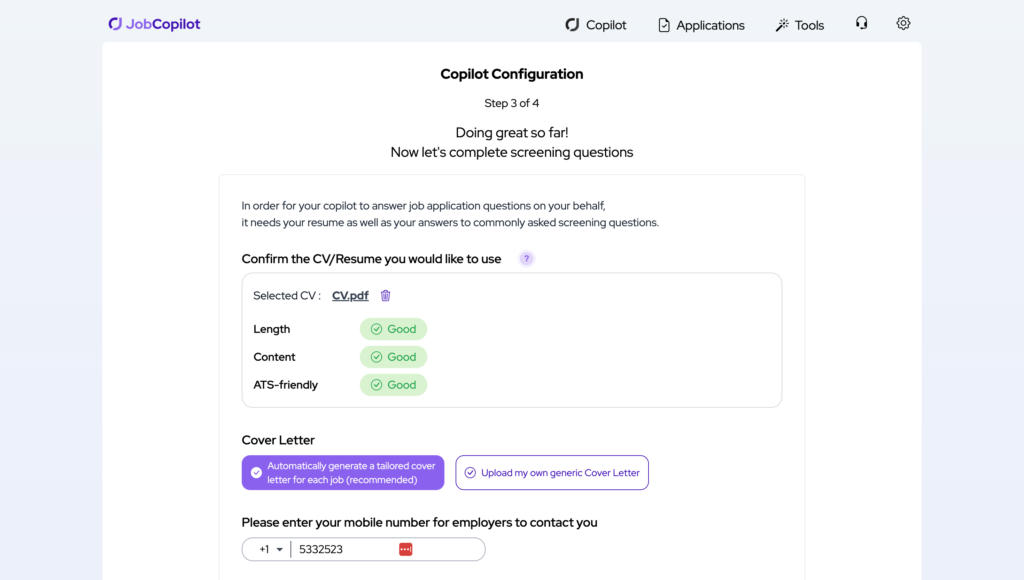Screen dimensions: 1024x580
Task: Select automatically generate tailored cover letter option
Action: (x=342, y=472)
